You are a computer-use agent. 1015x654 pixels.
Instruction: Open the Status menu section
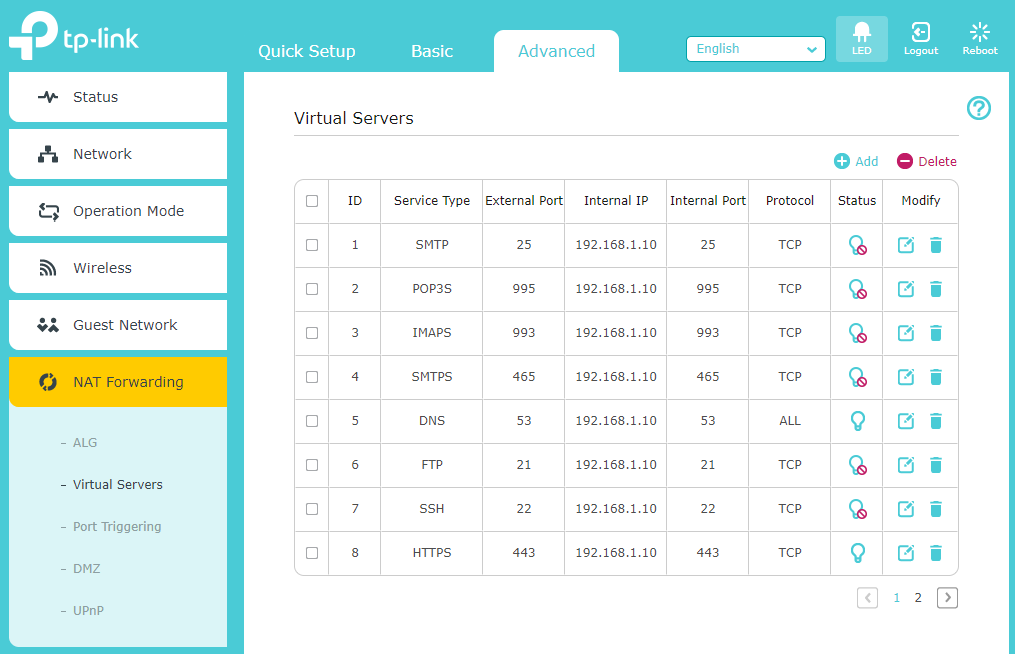(118, 97)
